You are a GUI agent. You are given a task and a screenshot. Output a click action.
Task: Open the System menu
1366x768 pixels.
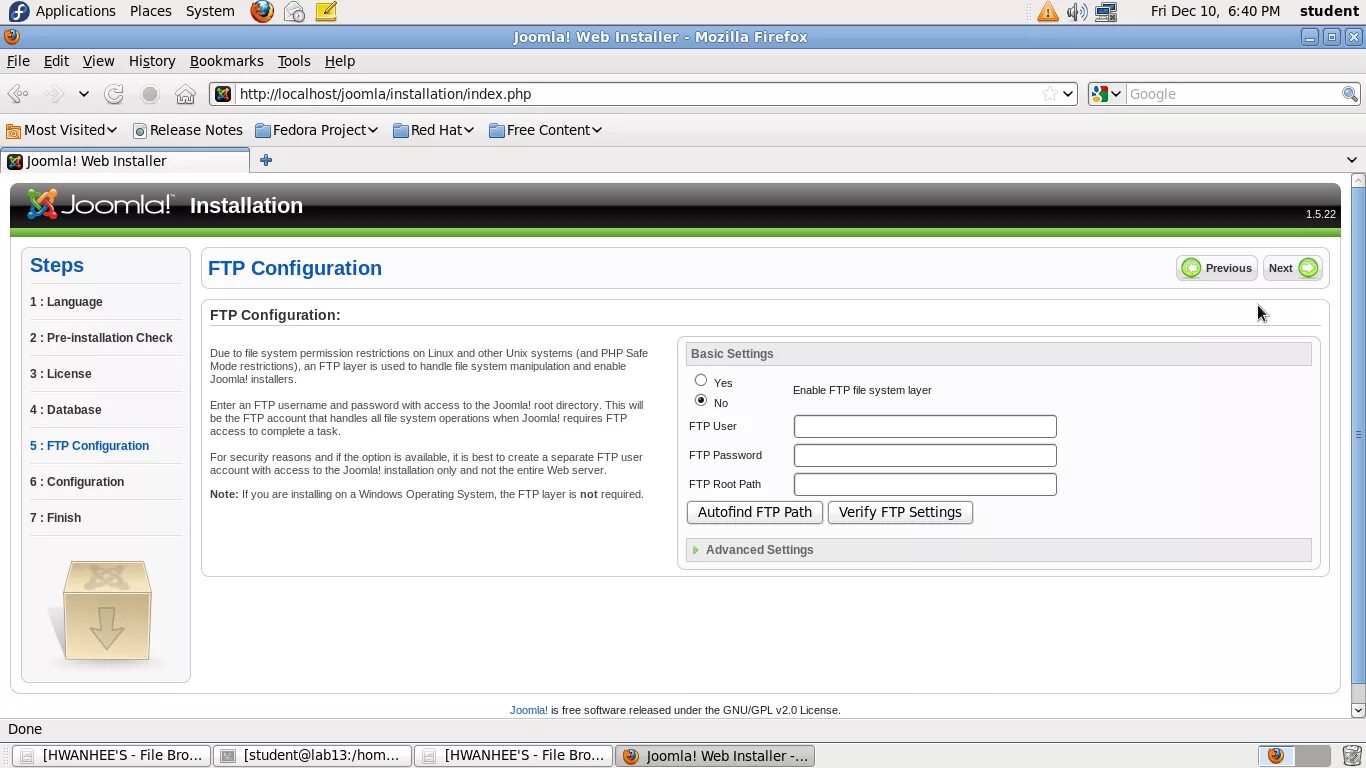(x=210, y=11)
